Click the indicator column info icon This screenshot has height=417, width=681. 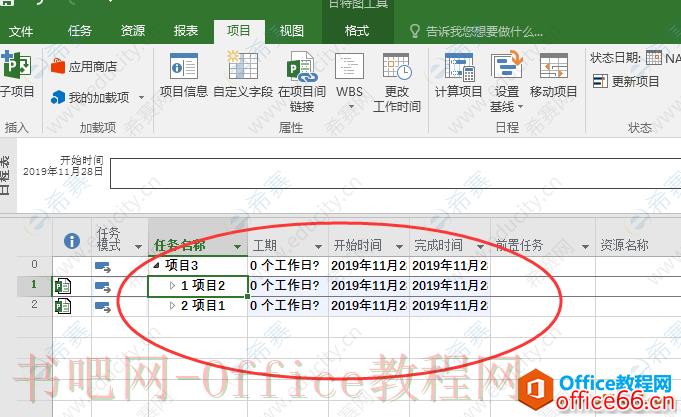coord(72,241)
